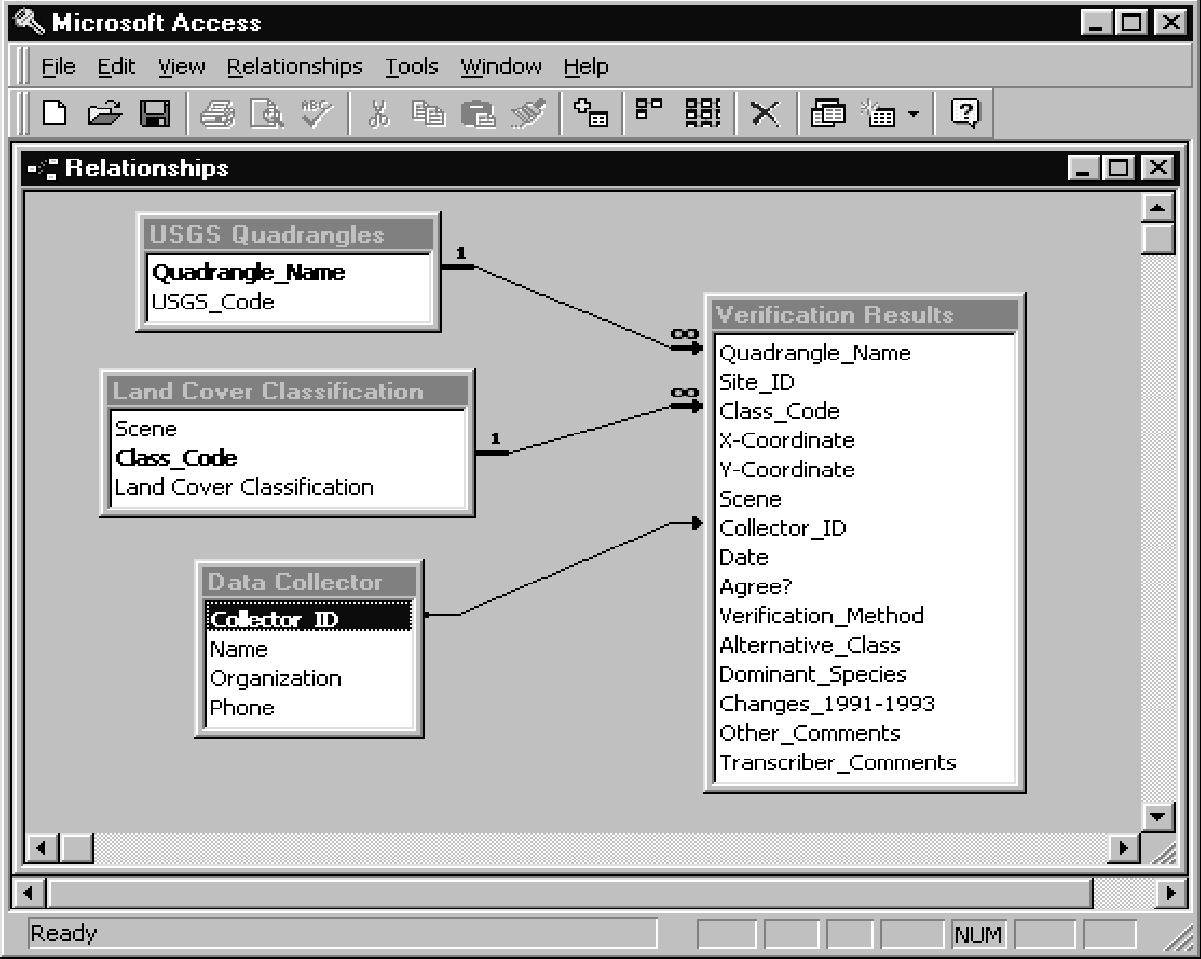The height and width of the screenshot is (959, 1201).
Task: Click the Open Database folder icon
Action: pyautogui.click(x=105, y=115)
